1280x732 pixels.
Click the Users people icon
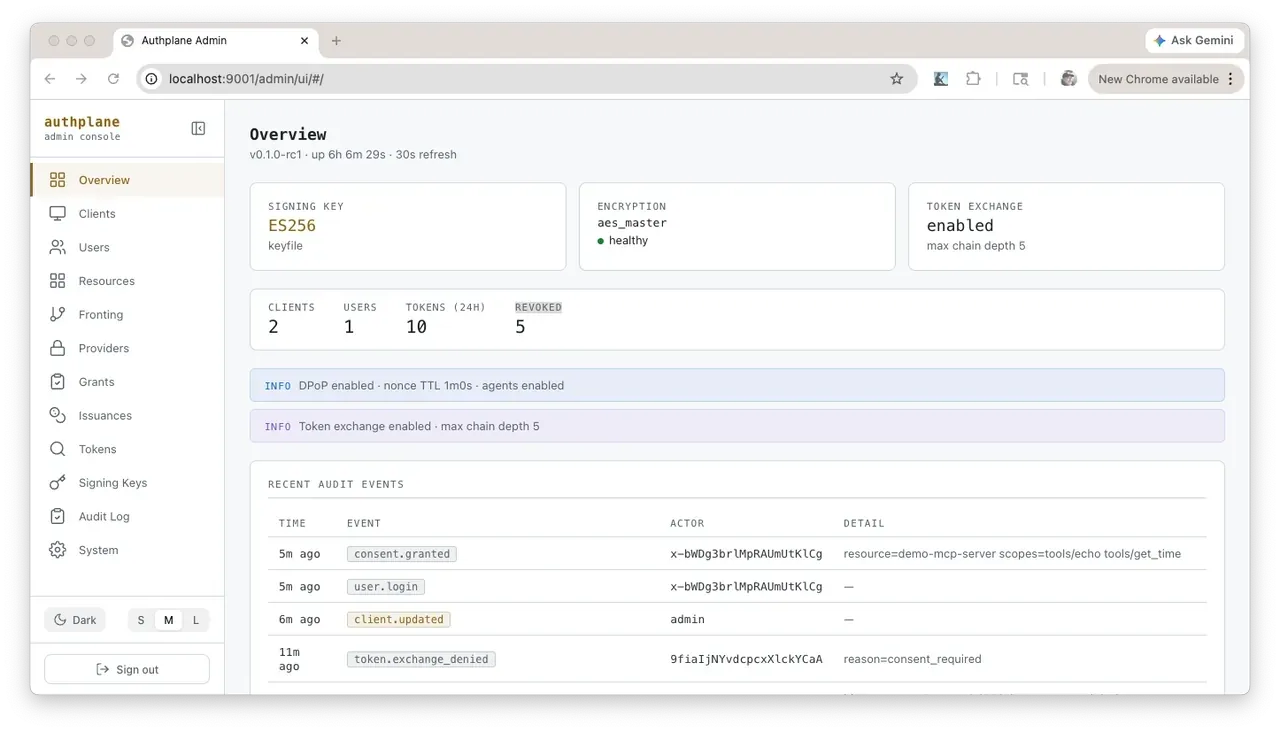pyautogui.click(x=58, y=247)
